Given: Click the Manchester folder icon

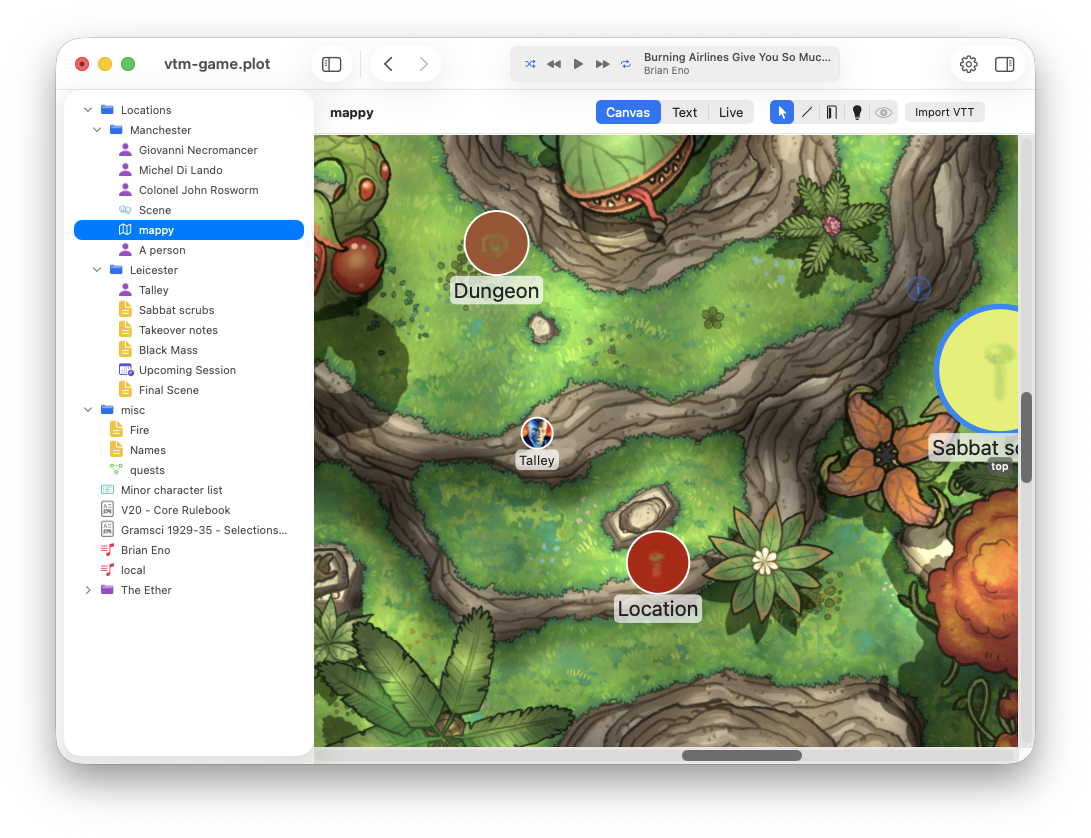Looking at the screenshot, I should pos(116,129).
